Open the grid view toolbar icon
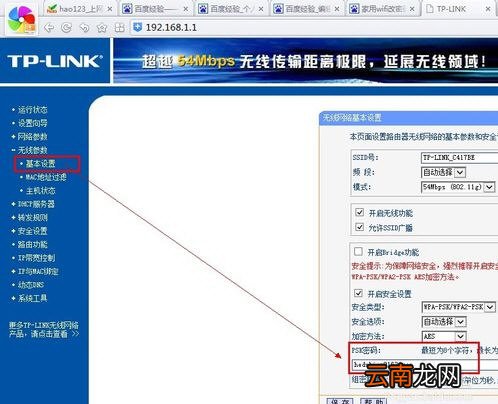This screenshot has width=498, height=404. click(x=119, y=28)
